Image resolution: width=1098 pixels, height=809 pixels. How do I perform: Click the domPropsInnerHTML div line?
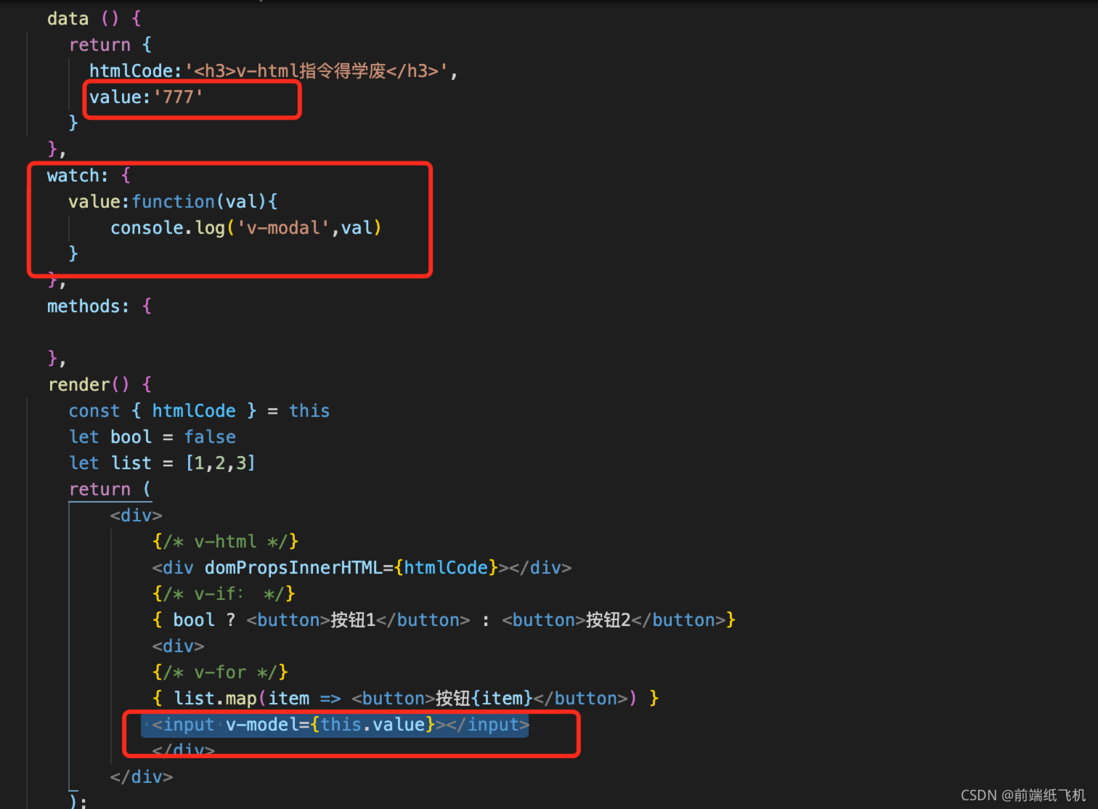[361, 567]
